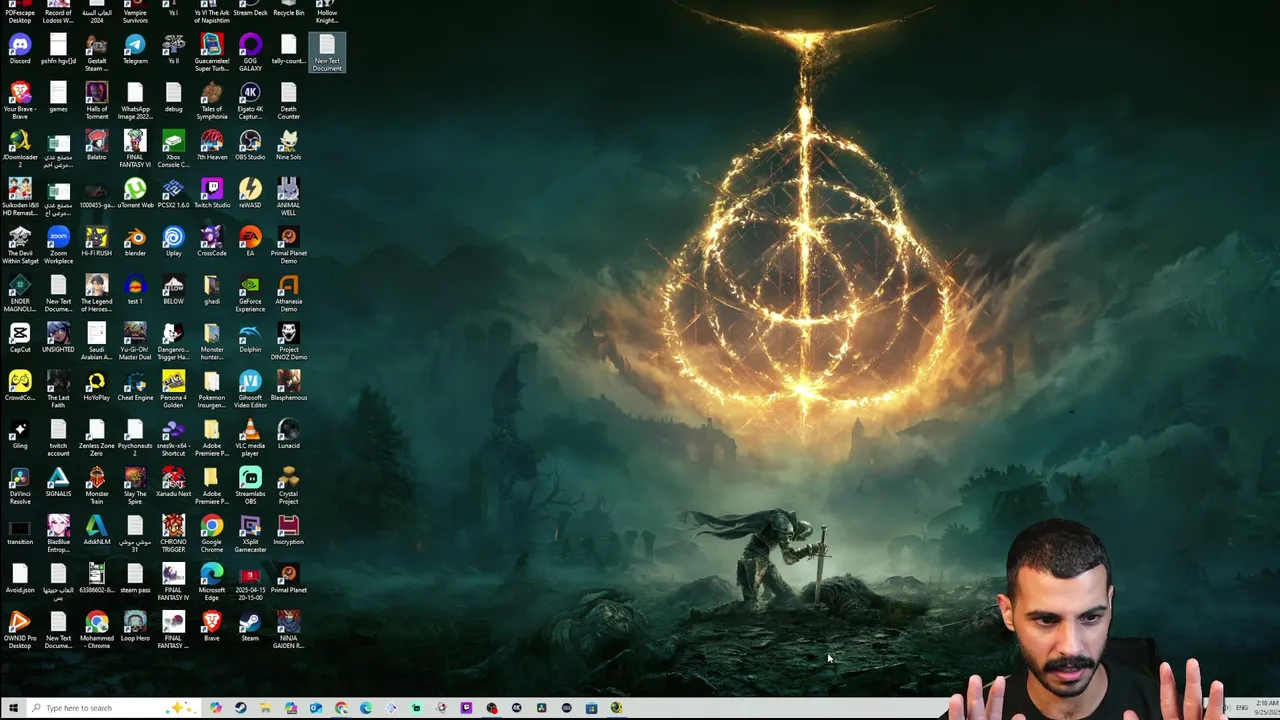Open the Microsoft Edge desktop shortcut
This screenshot has height=720, width=1280.
click(212, 582)
